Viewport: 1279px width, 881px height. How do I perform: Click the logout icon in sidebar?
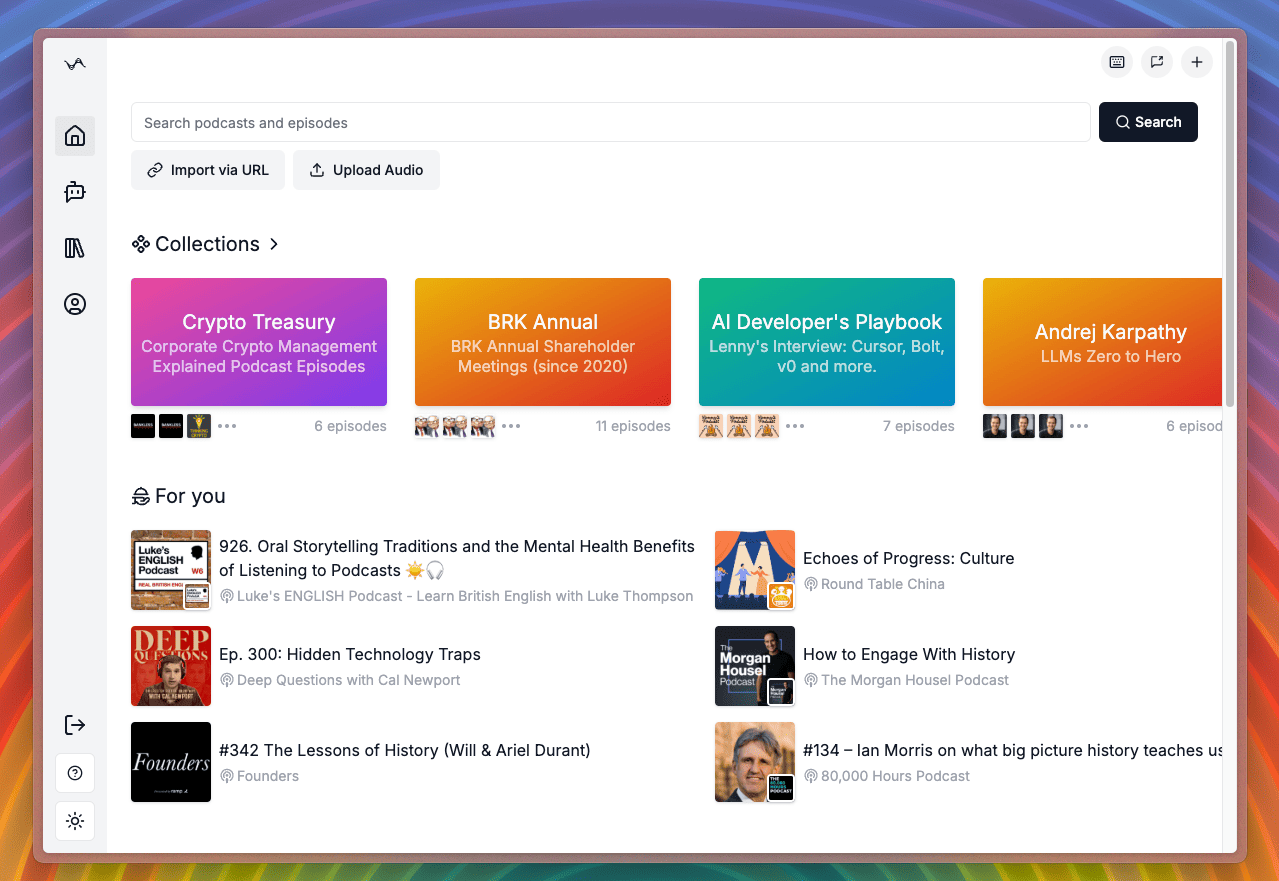[x=75, y=725]
